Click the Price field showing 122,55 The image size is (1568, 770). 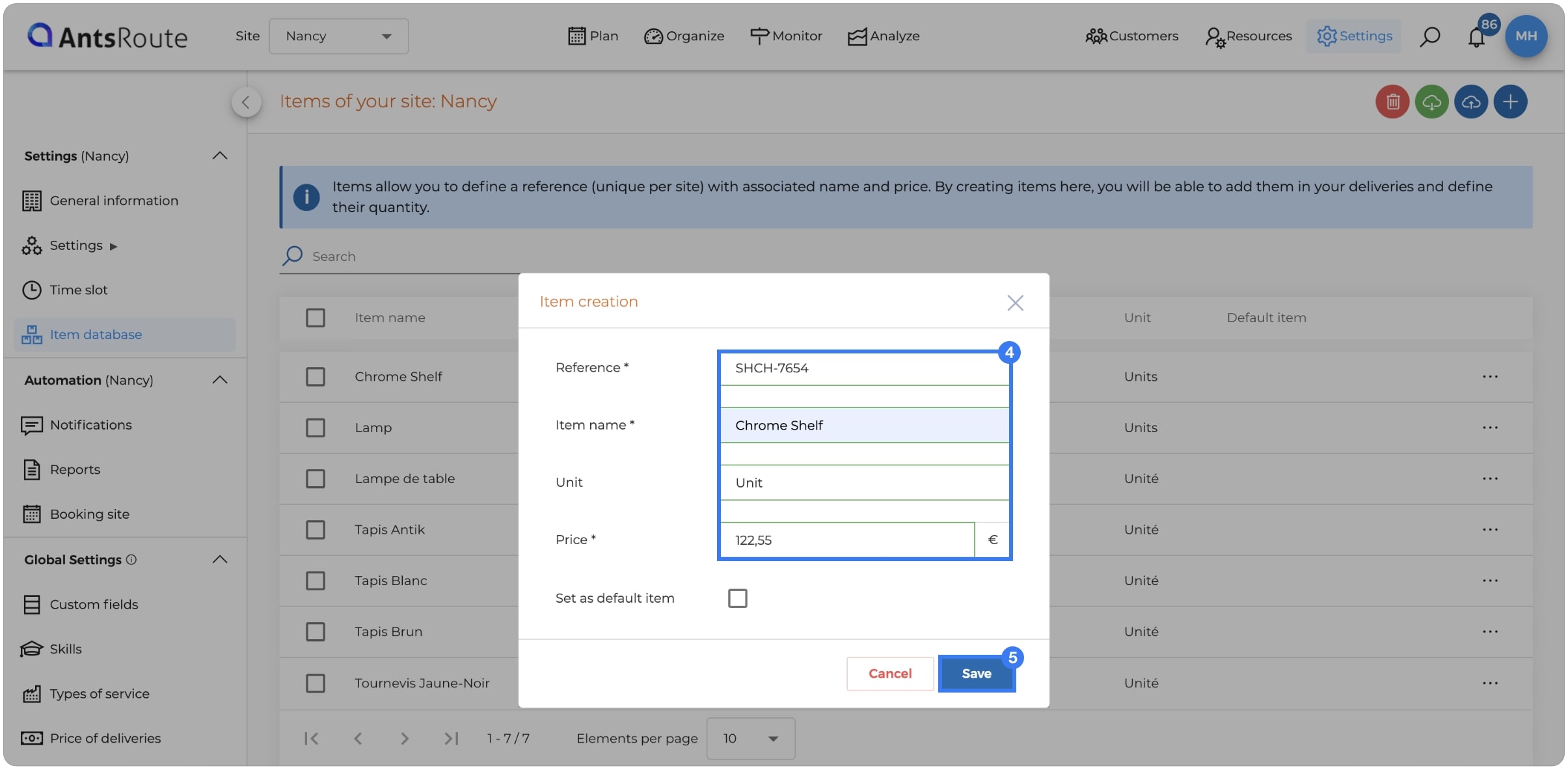point(847,540)
